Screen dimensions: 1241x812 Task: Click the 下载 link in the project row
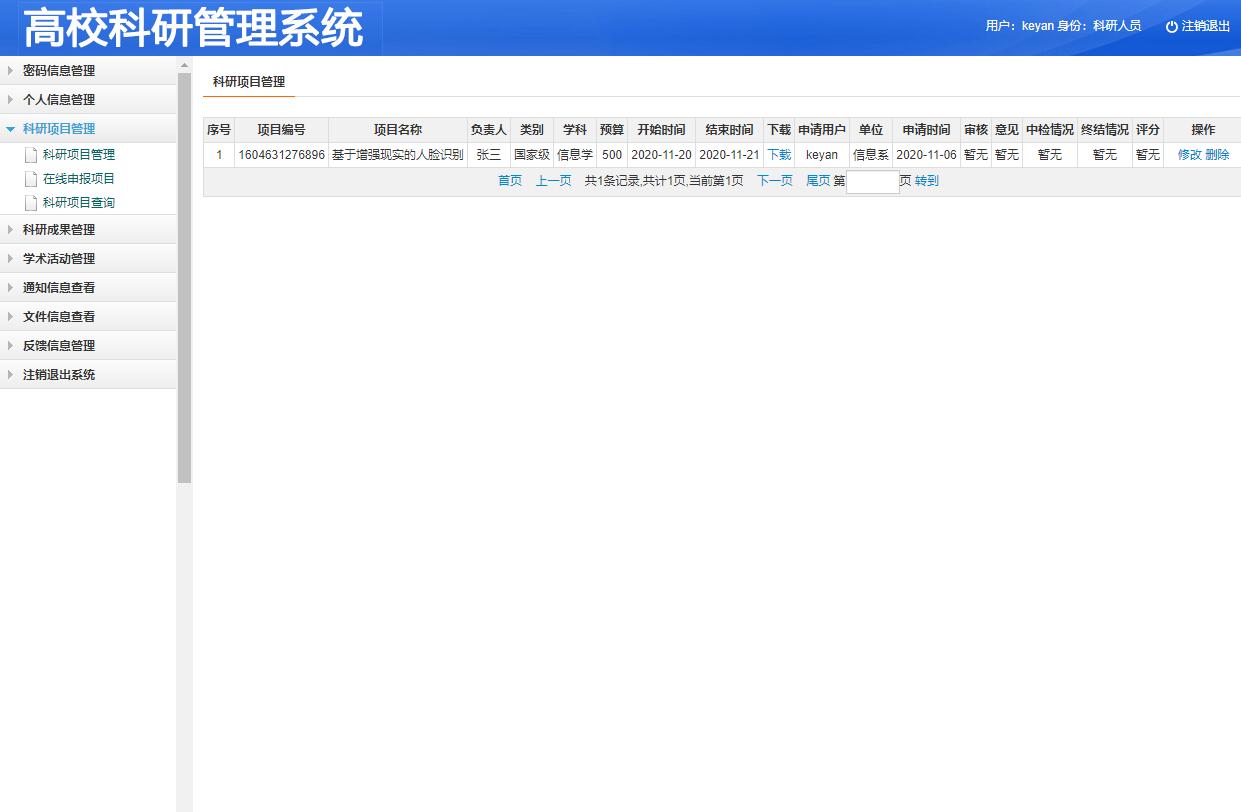[779, 154]
